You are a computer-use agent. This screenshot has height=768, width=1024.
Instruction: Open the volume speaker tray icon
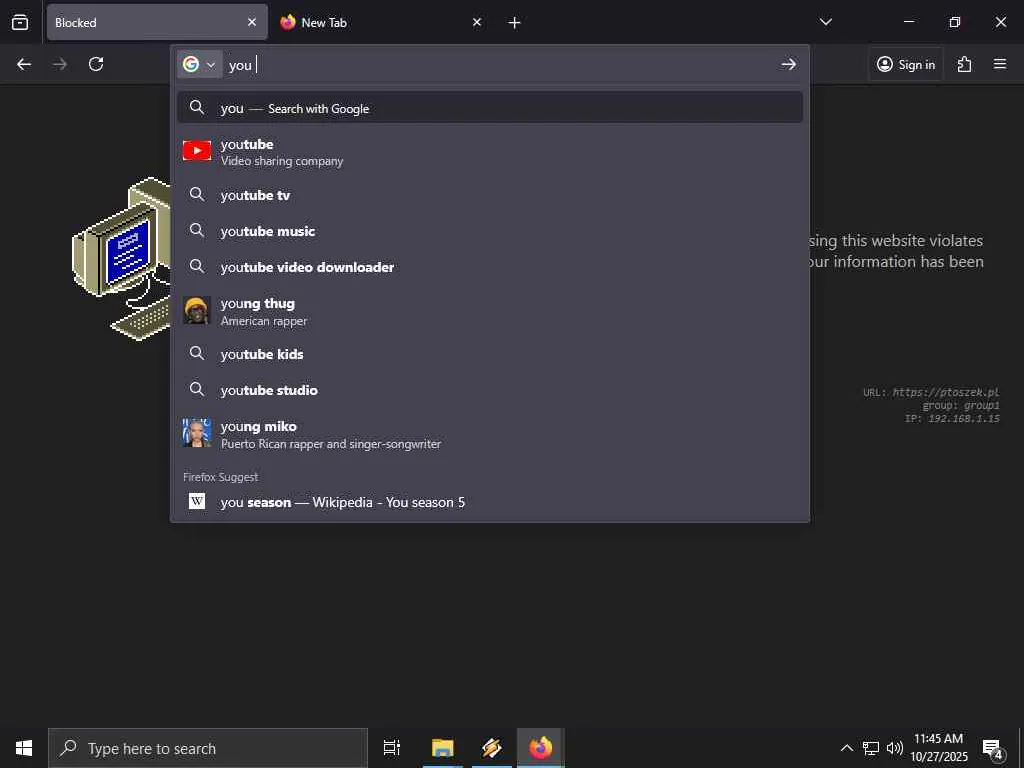895,748
